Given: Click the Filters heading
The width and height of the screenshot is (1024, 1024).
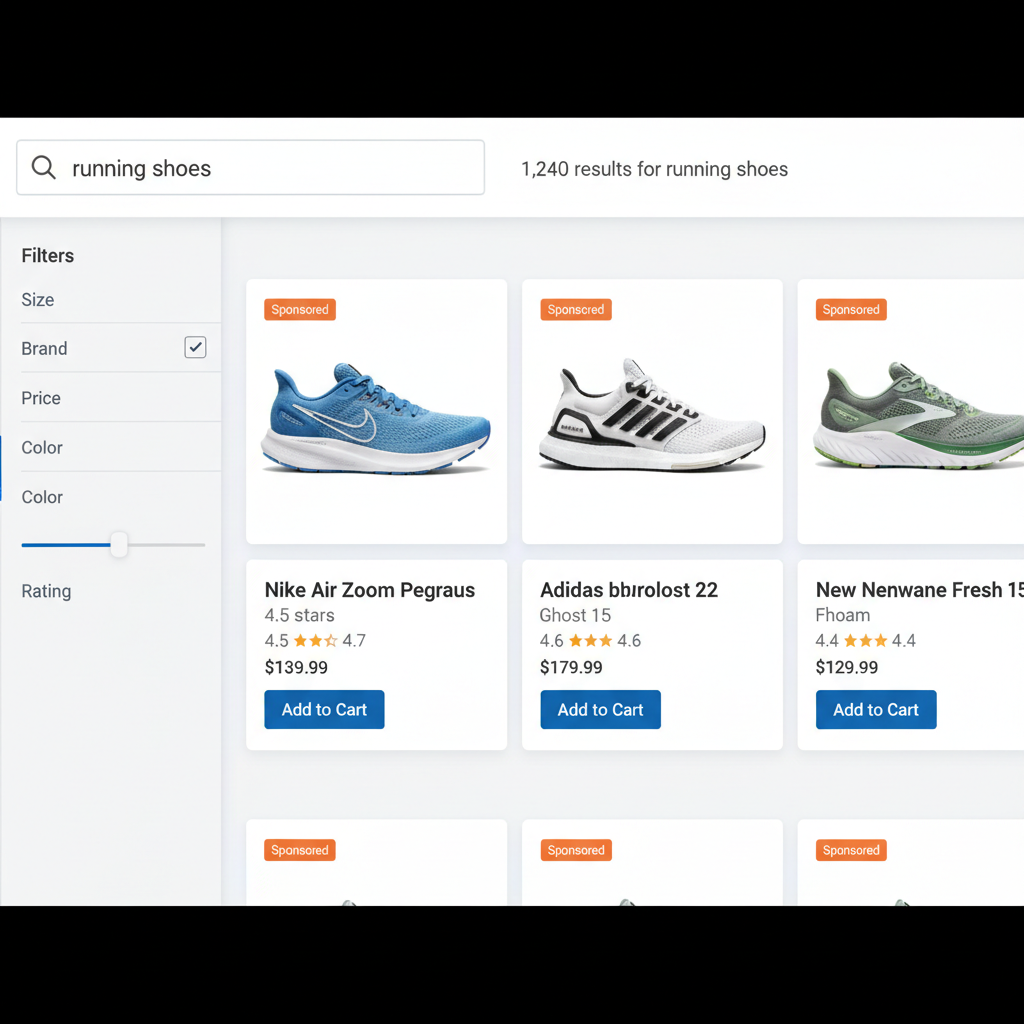Looking at the screenshot, I should coord(48,255).
